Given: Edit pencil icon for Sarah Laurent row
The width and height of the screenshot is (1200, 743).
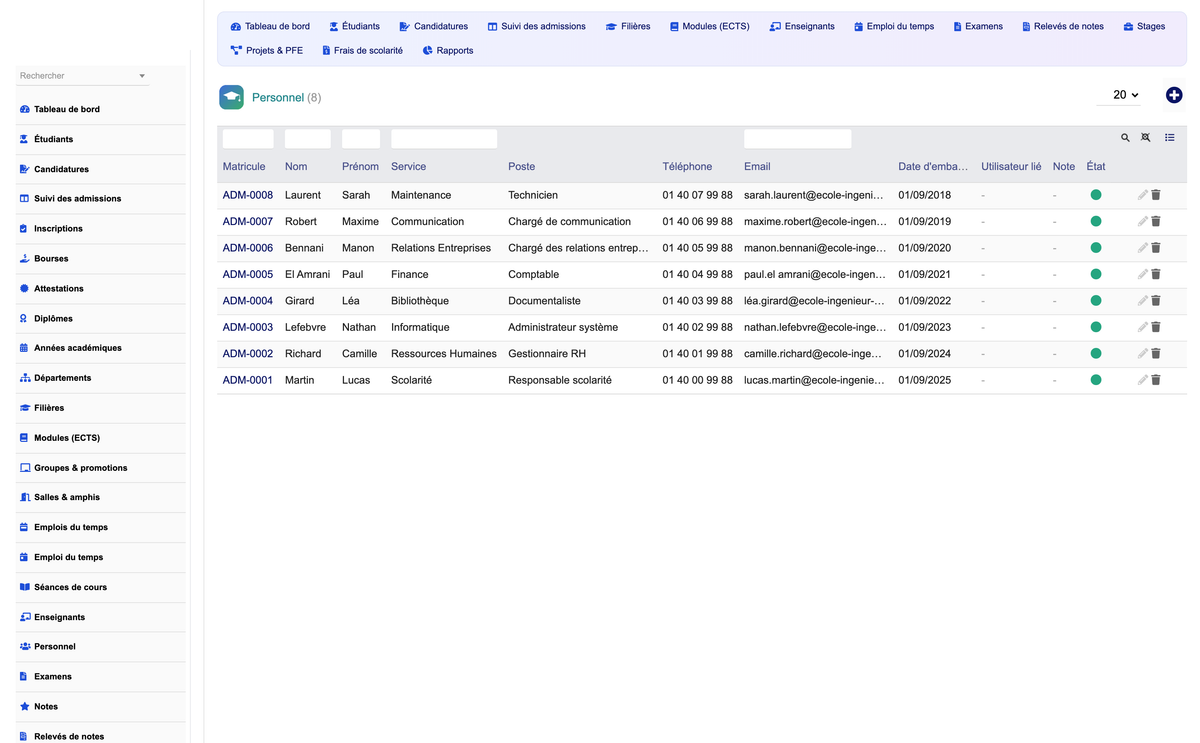Looking at the screenshot, I should pyautogui.click(x=1142, y=195).
